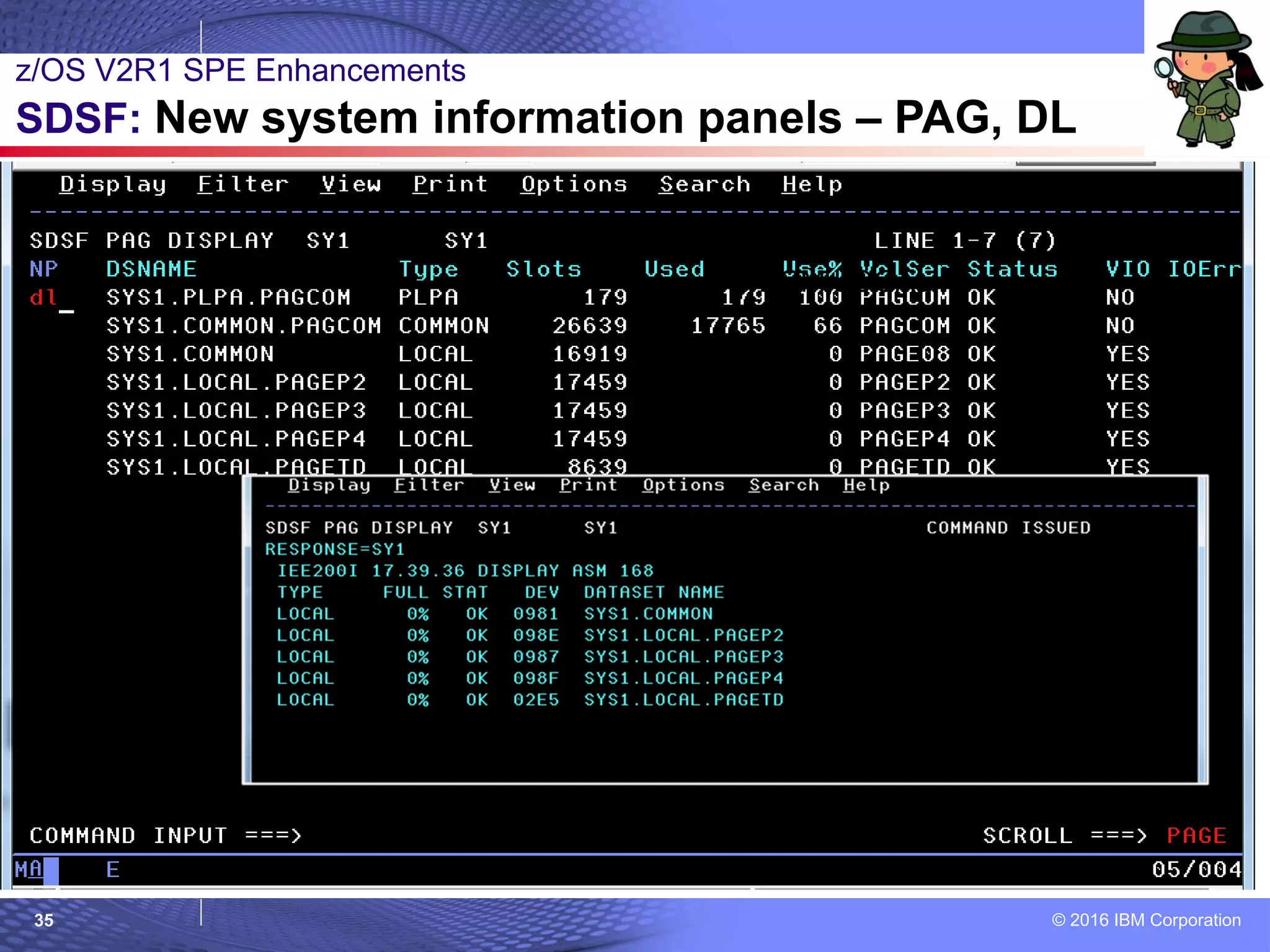This screenshot has height=952, width=1270.
Task: Click slots value 26639
Action: click(590, 326)
